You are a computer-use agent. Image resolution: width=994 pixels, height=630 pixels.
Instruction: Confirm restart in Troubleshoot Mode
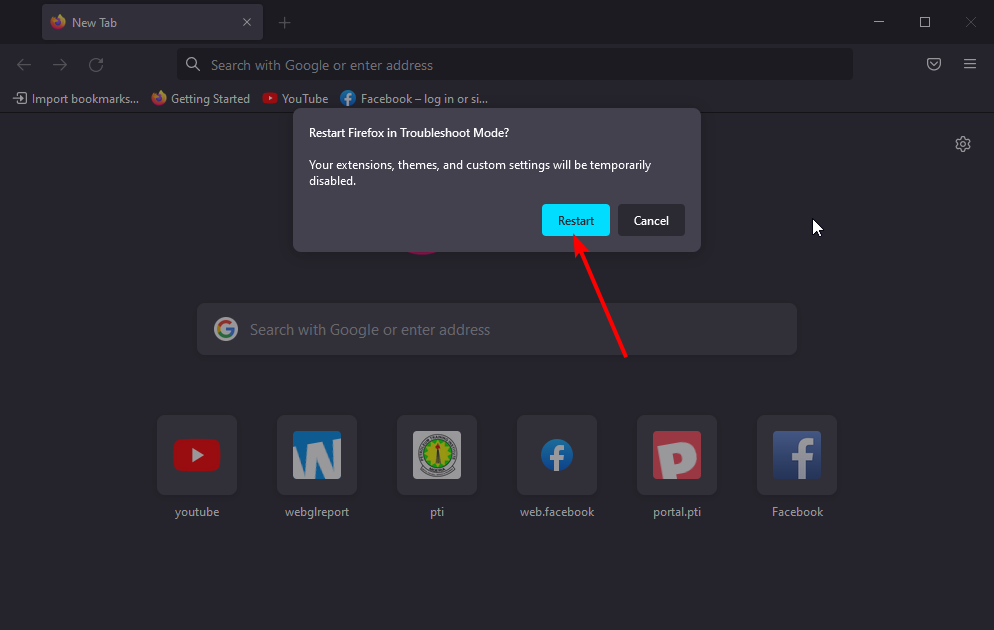[575, 220]
